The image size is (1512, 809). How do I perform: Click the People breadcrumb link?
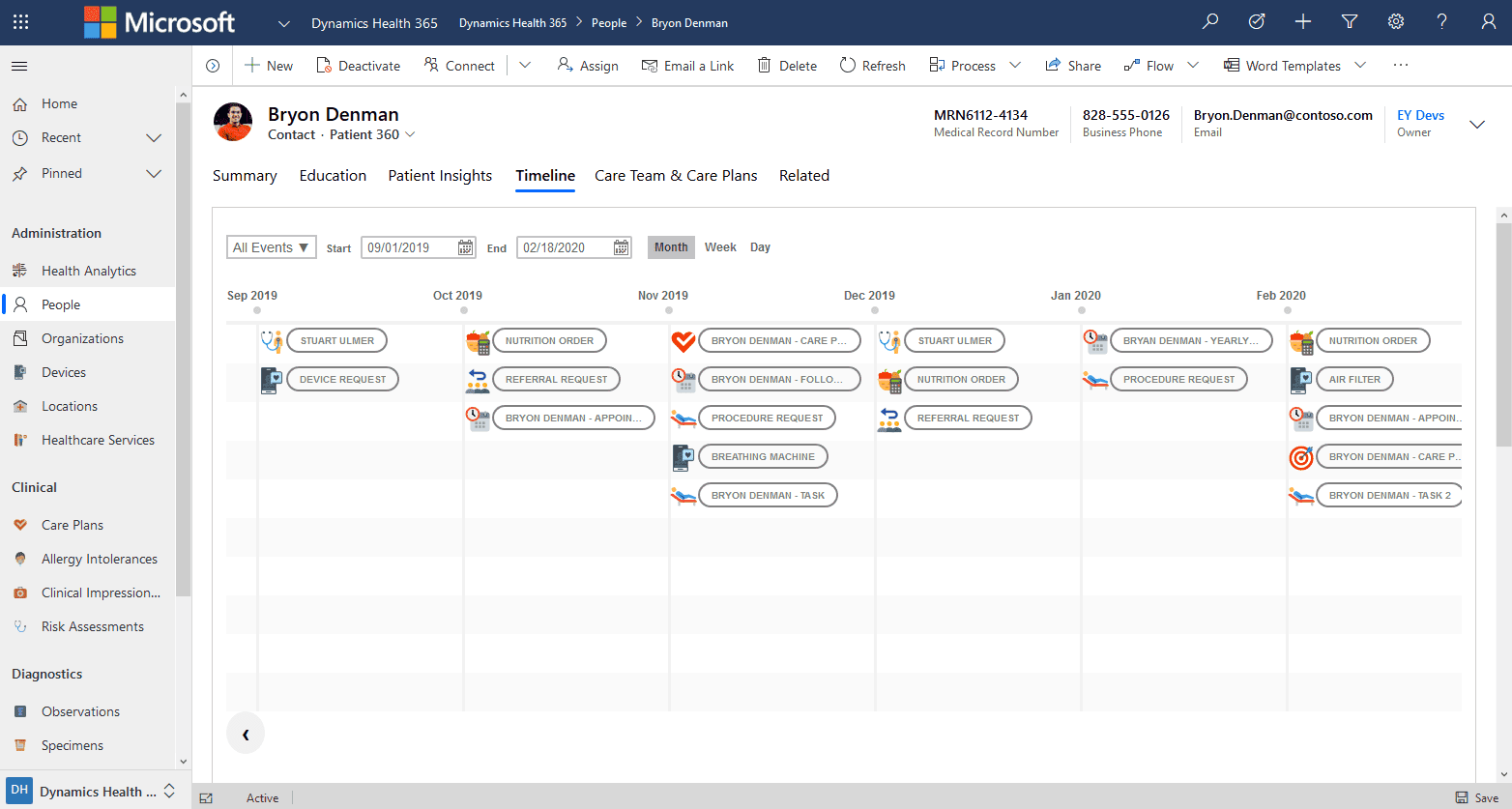[609, 23]
